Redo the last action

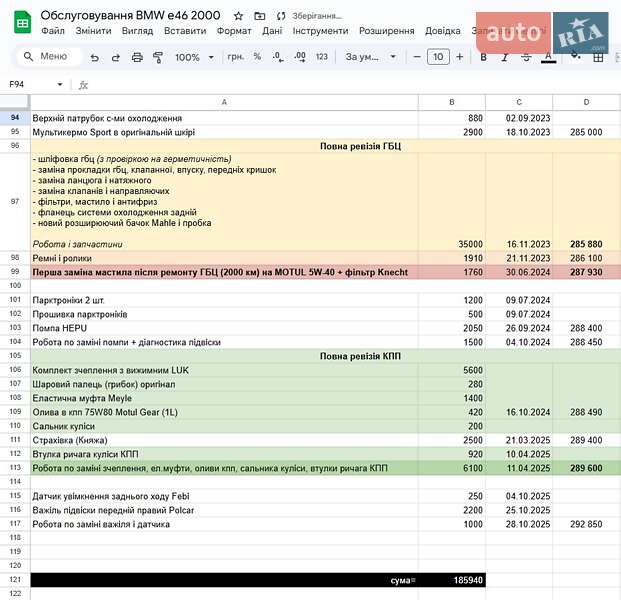pos(116,57)
